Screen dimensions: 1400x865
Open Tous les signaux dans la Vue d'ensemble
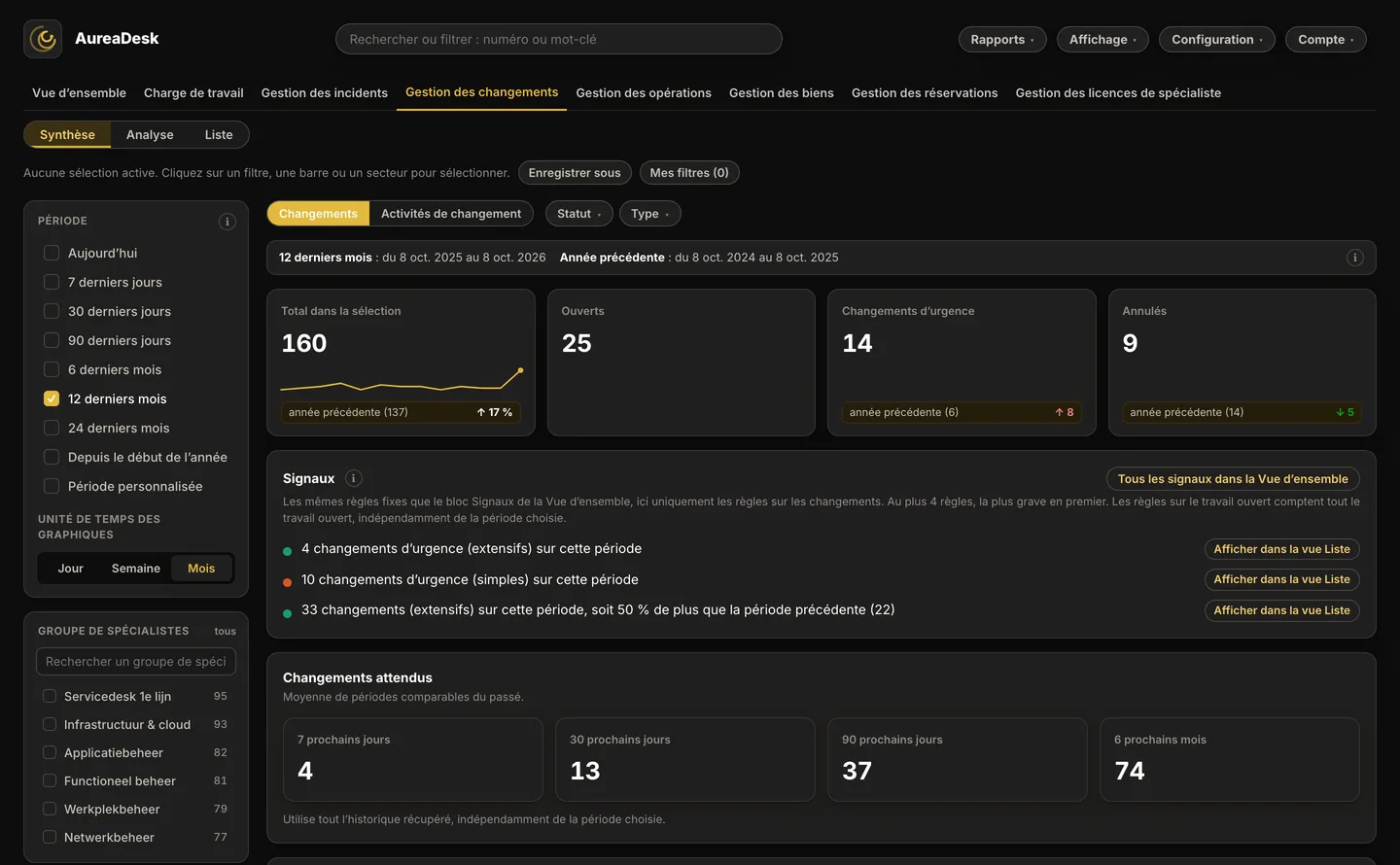tap(1233, 479)
